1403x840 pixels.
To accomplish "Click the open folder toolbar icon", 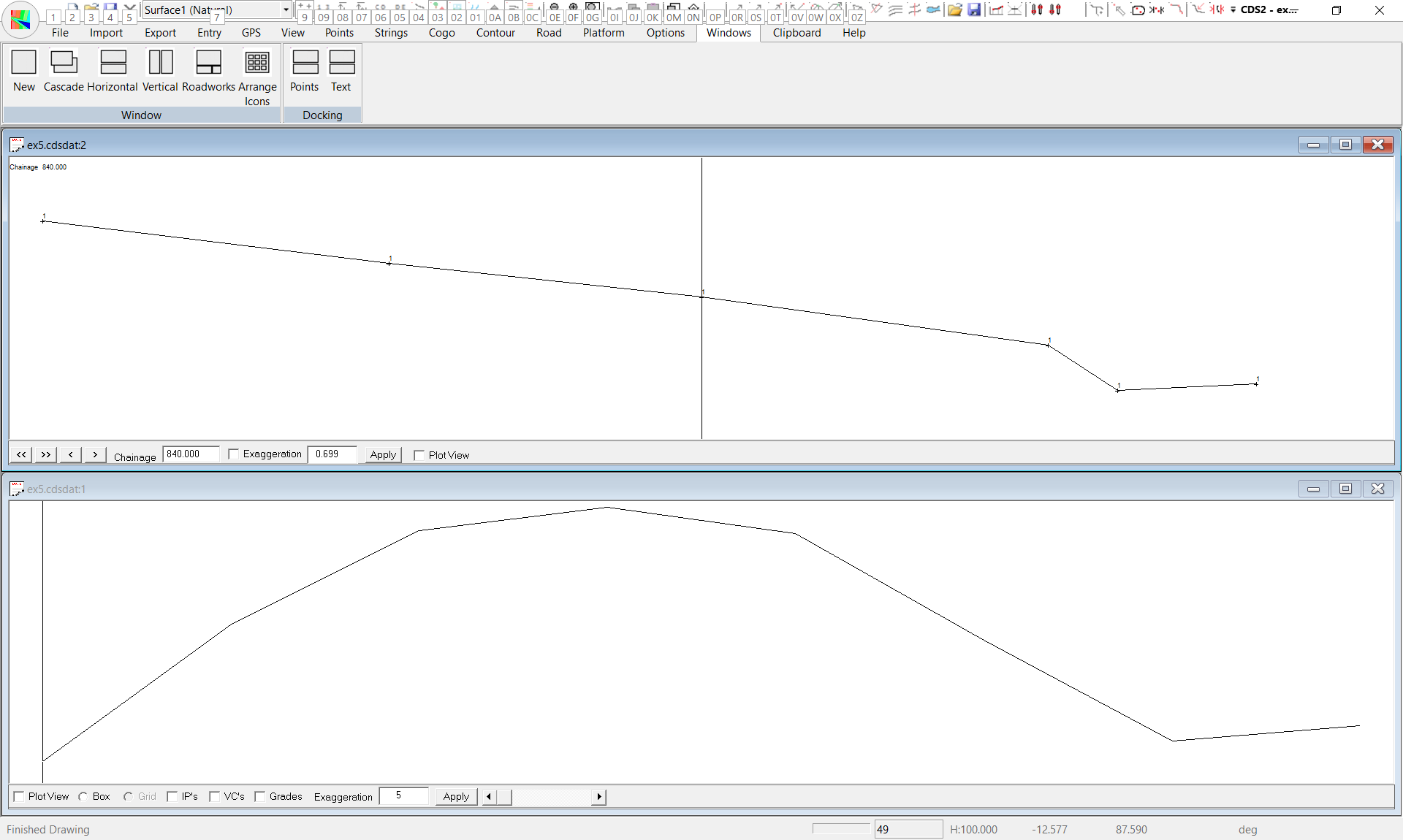I will (x=954, y=9).
